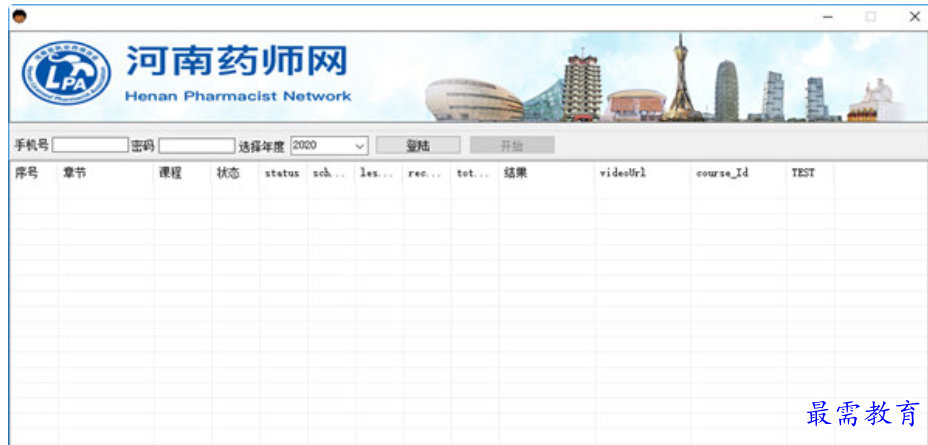Click the 登陆 login button

click(418, 145)
